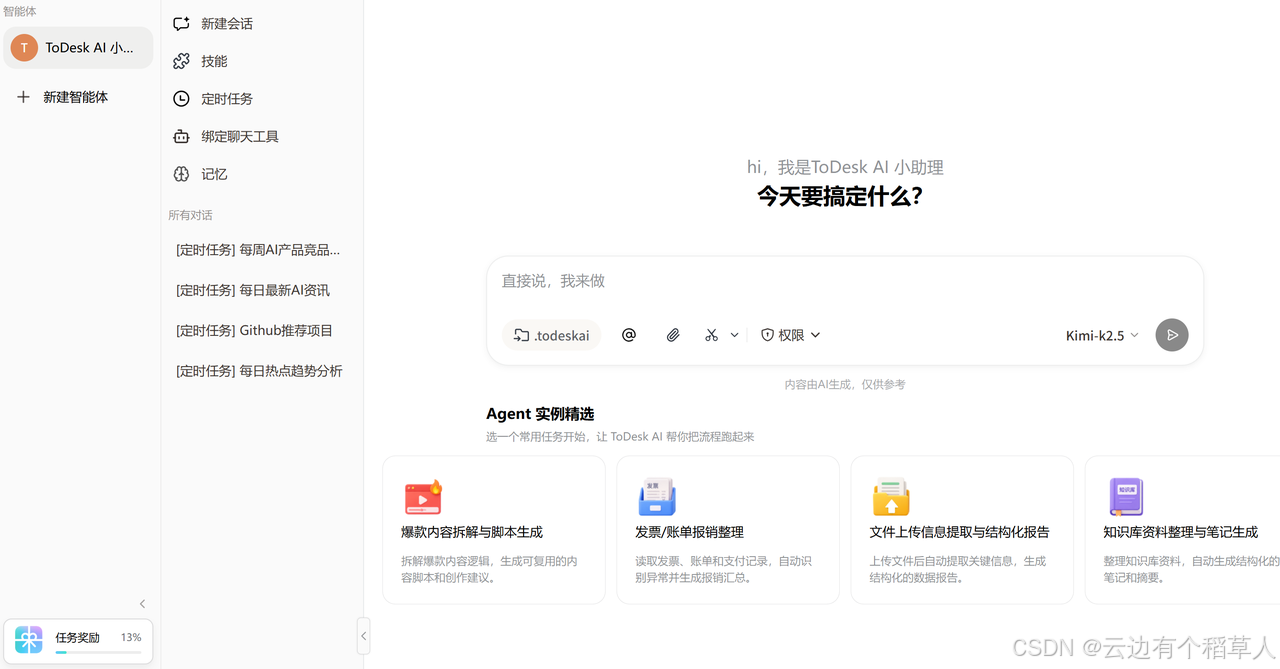Click the folder icon in .todeskai chip
Image resolution: width=1280 pixels, height=669 pixels.
point(521,335)
